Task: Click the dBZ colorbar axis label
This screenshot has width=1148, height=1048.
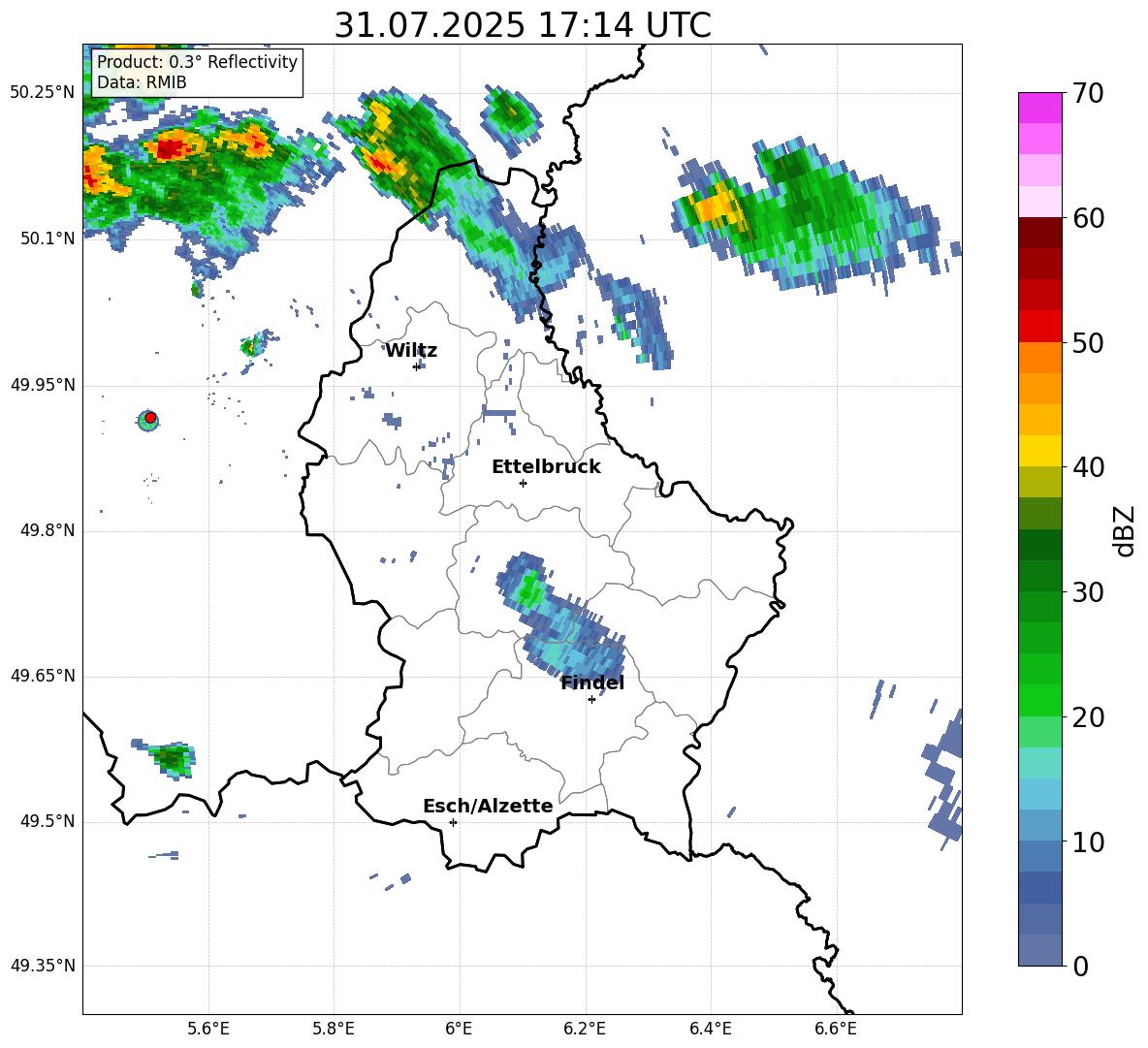Action: 1125,530
